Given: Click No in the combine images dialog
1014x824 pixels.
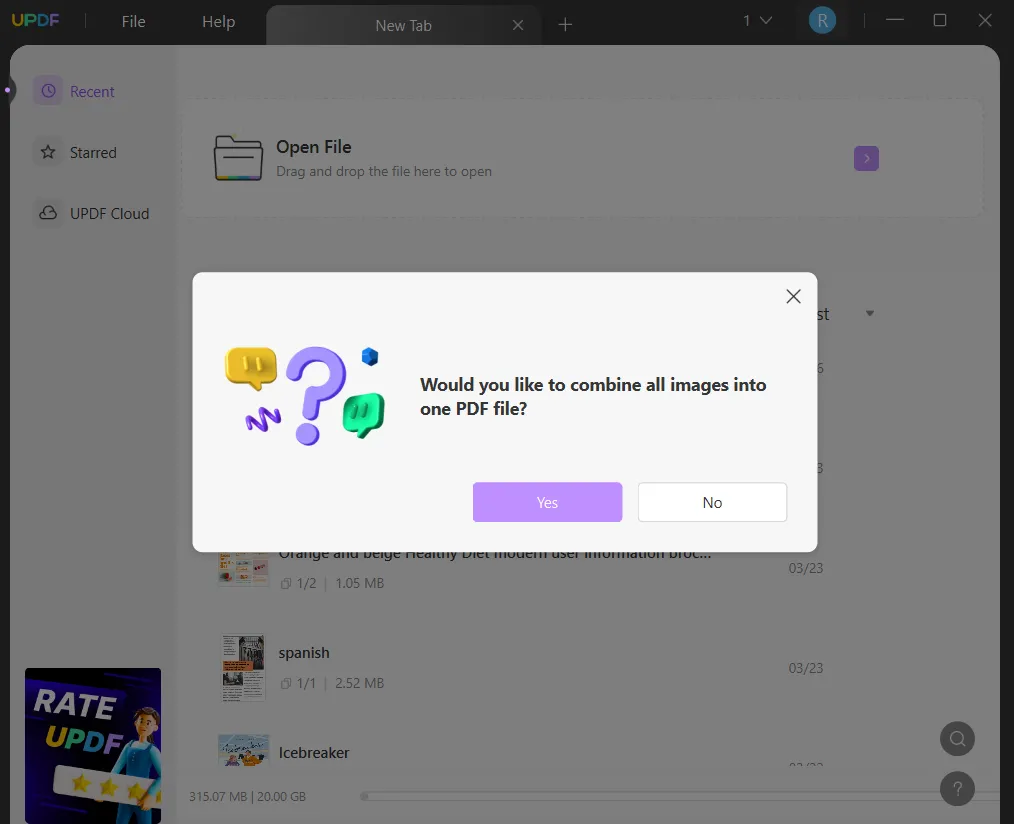Looking at the screenshot, I should 712,502.
